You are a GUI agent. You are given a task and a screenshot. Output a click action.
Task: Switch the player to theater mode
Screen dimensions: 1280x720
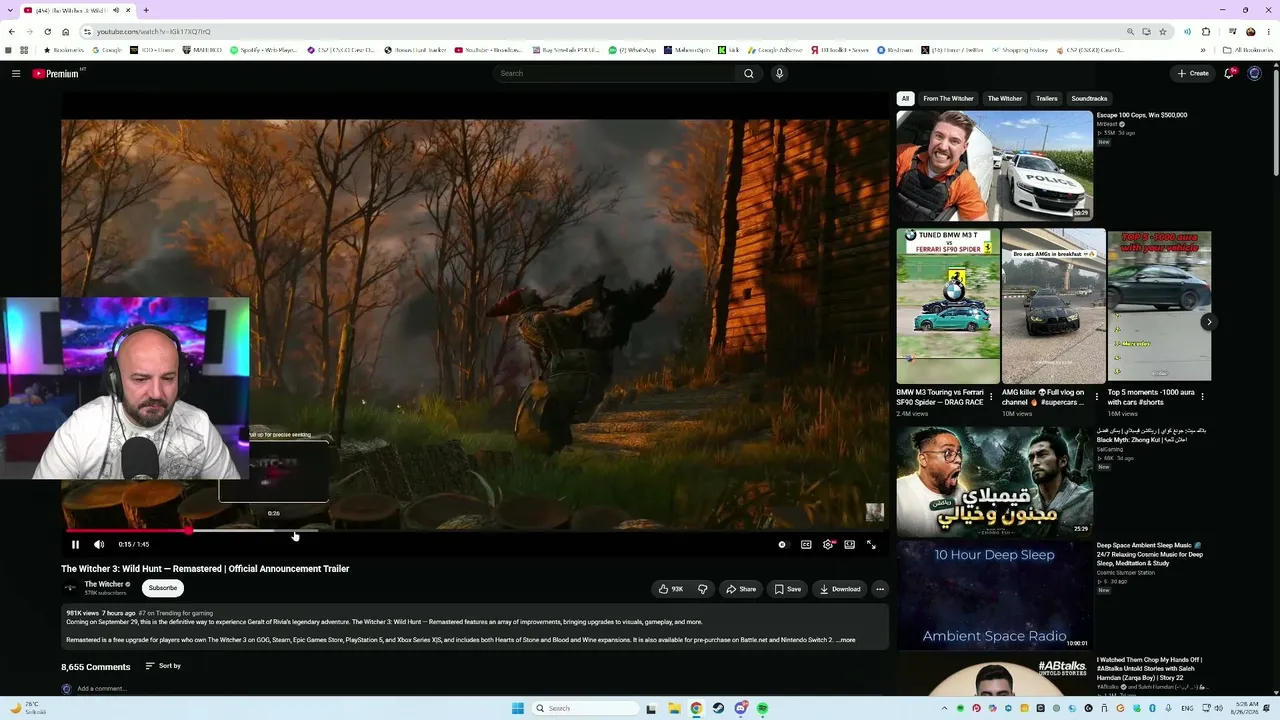click(849, 544)
